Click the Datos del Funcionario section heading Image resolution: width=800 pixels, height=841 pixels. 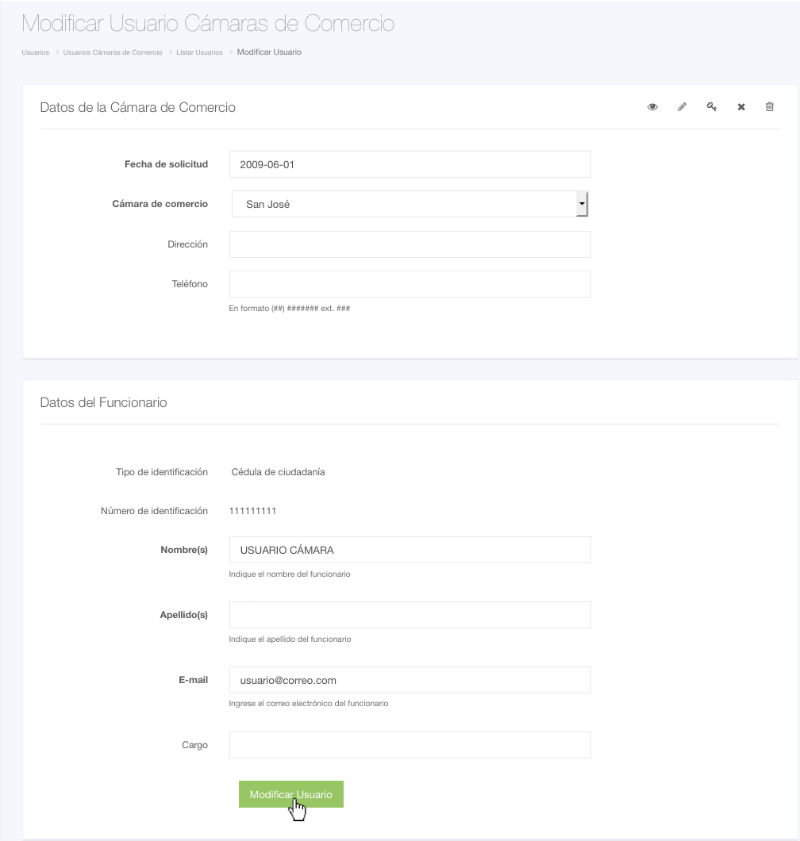(103, 403)
